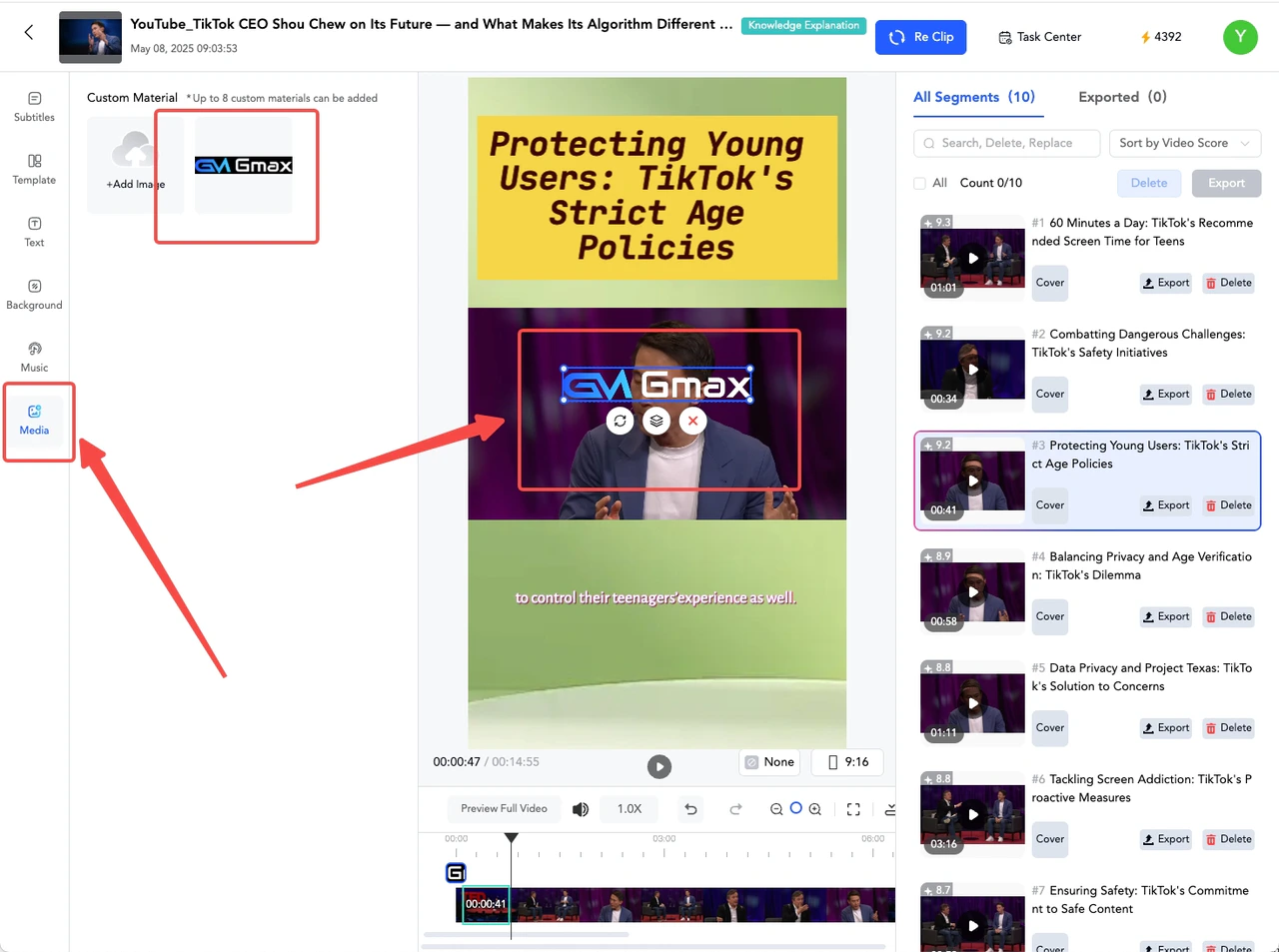Image resolution: width=1279 pixels, height=952 pixels.
Task: Click the timeline playhead marker
Action: [x=511, y=838]
